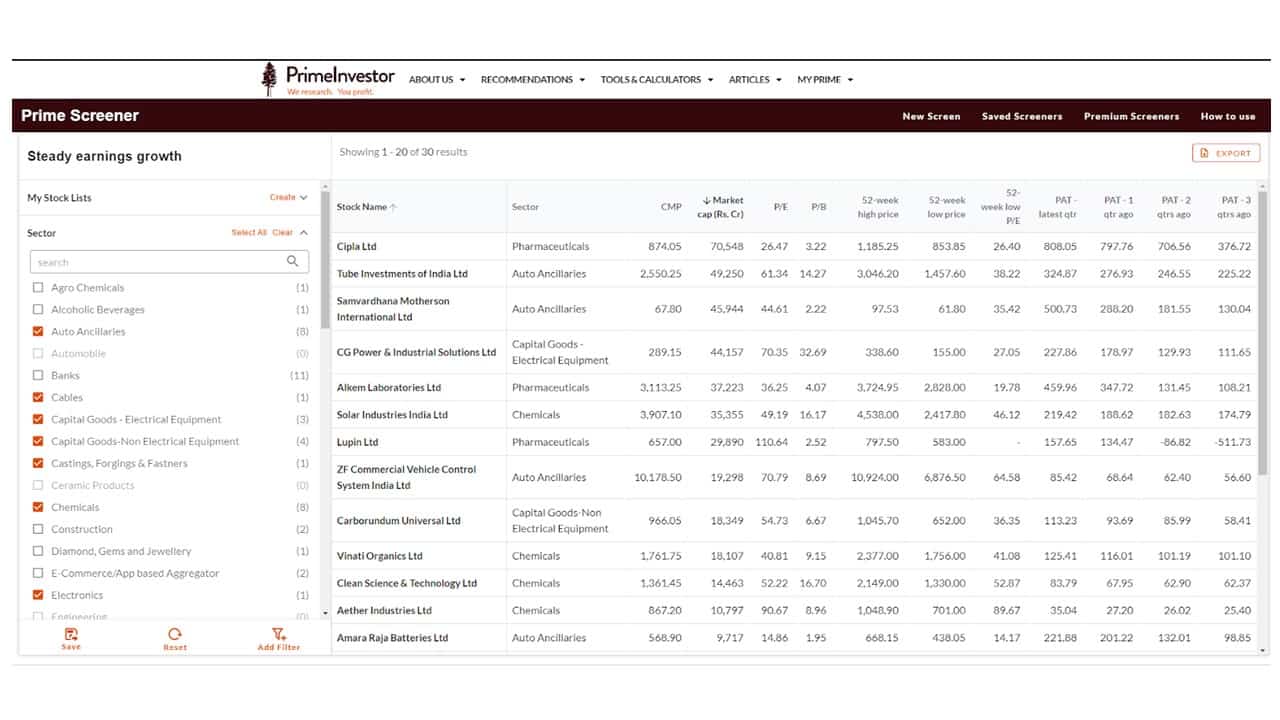Viewport: 1280px width, 720px height.
Task: Click the search magnifier icon in Sector
Action: pos(293,261)
